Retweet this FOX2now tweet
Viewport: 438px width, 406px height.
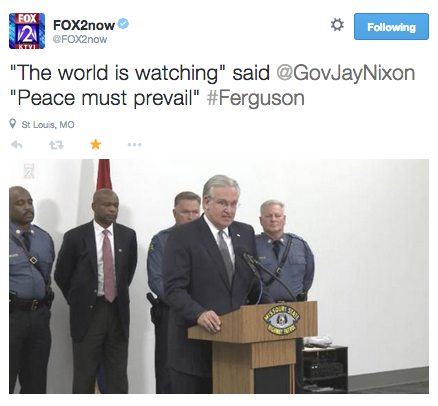click(56, 145)
